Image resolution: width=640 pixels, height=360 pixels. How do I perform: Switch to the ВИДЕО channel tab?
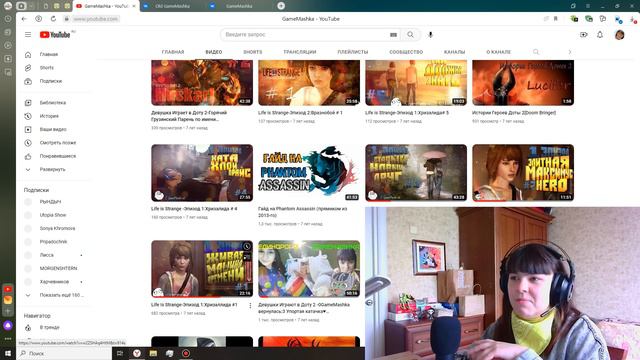[214, 52]
